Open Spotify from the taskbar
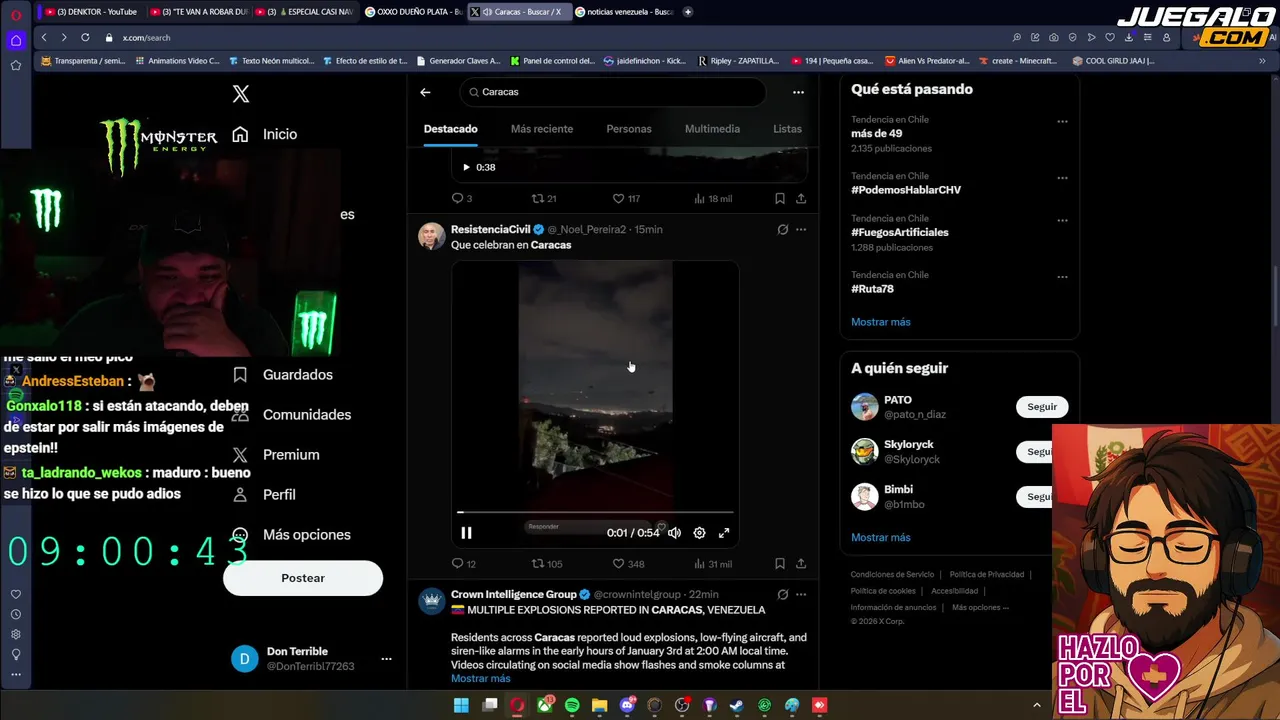 pos(572,705)
